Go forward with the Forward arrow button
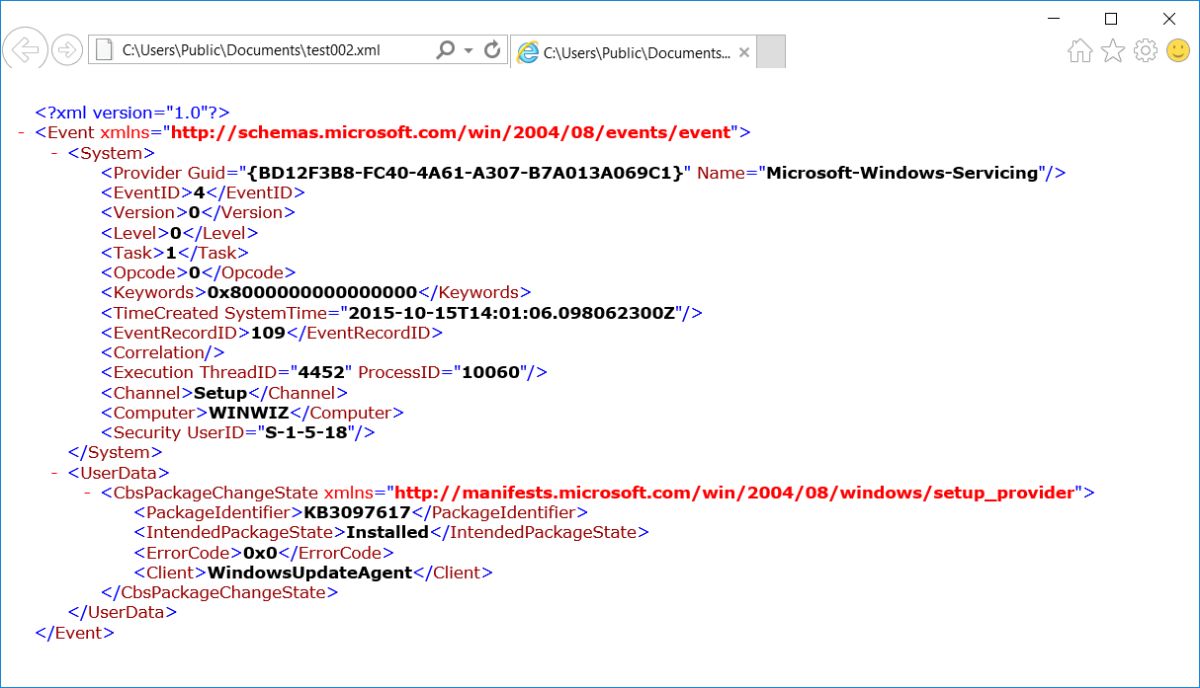1200x688 pixels. 66,50
